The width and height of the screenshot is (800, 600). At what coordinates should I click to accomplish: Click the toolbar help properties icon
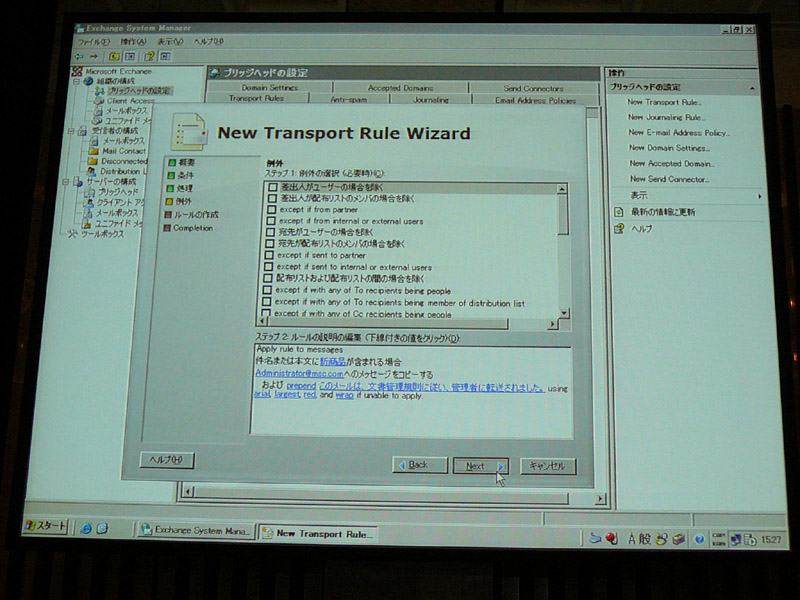[x=149, y=56]
